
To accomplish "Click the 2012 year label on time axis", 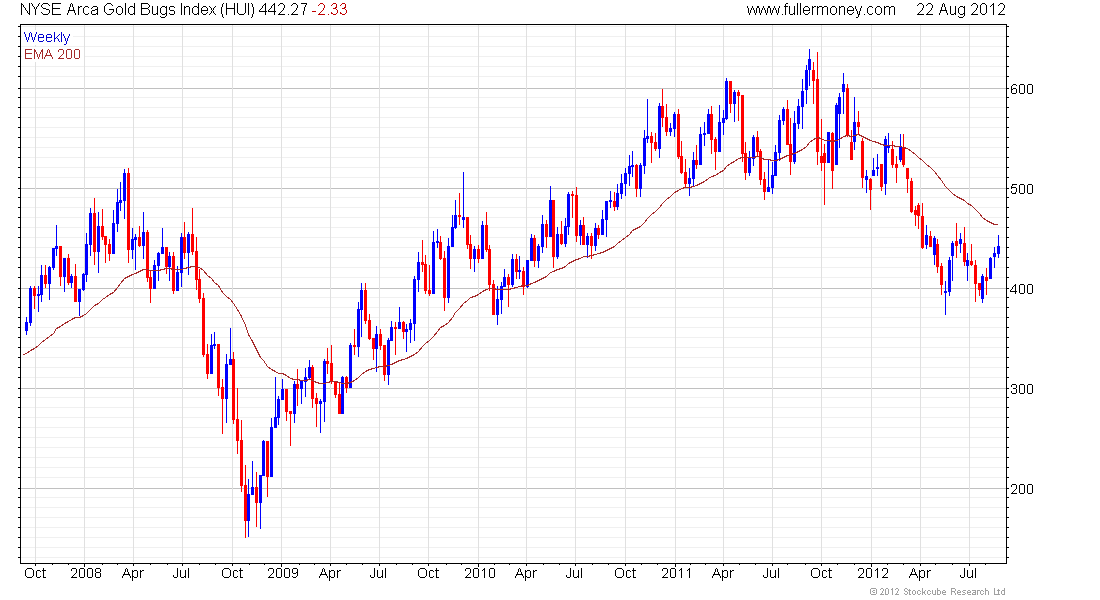I will point(873,573).
